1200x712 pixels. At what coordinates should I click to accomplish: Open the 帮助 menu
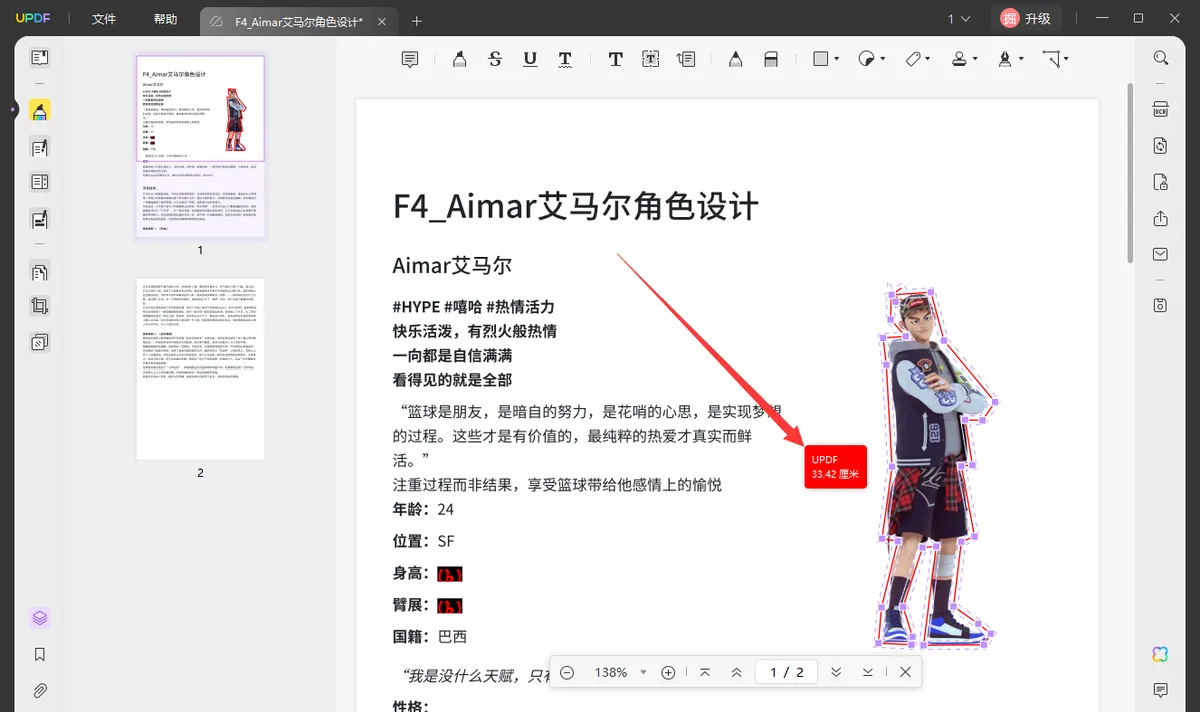(x=166, y=19)
